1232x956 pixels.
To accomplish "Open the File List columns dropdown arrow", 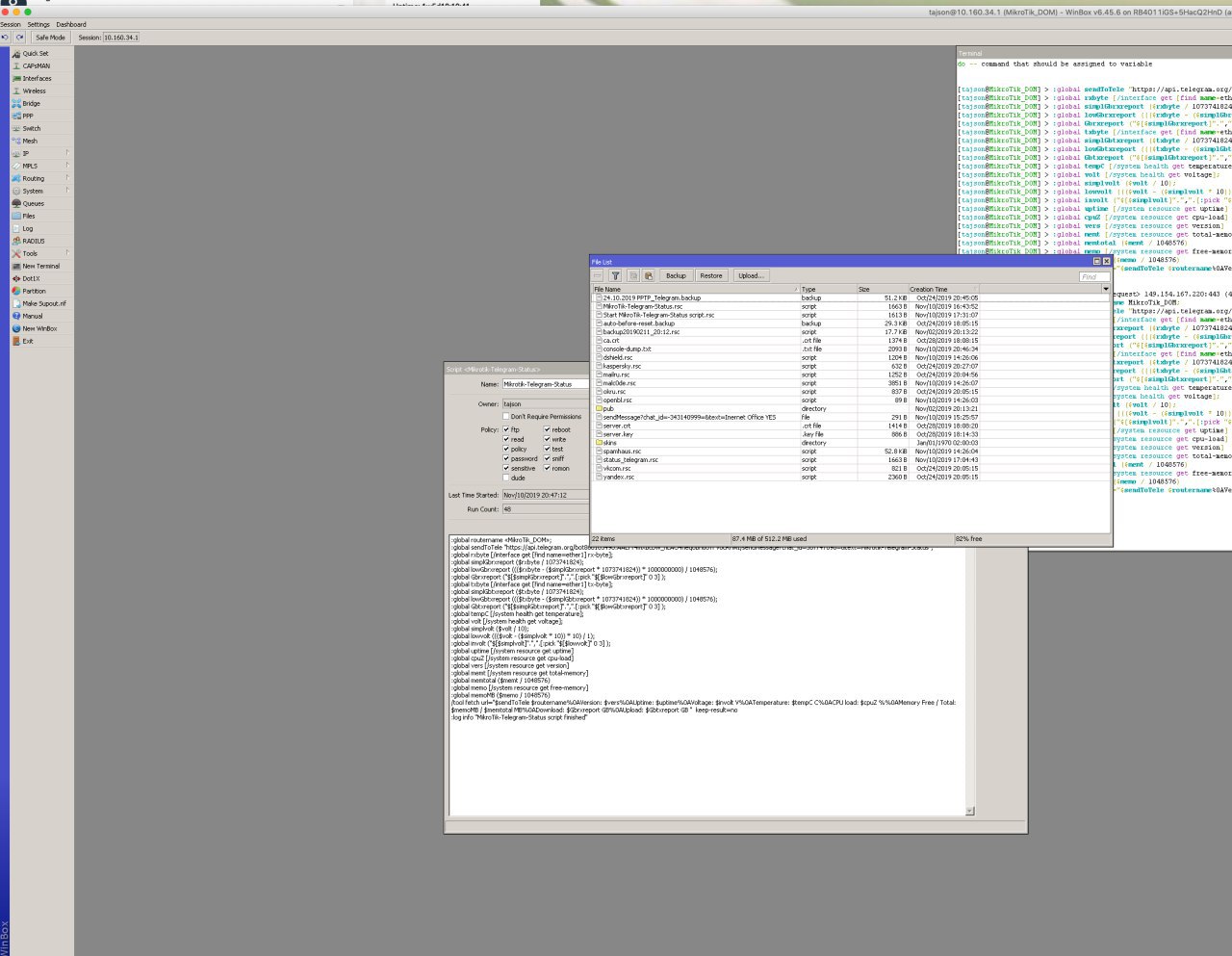I will (1105, 289).
